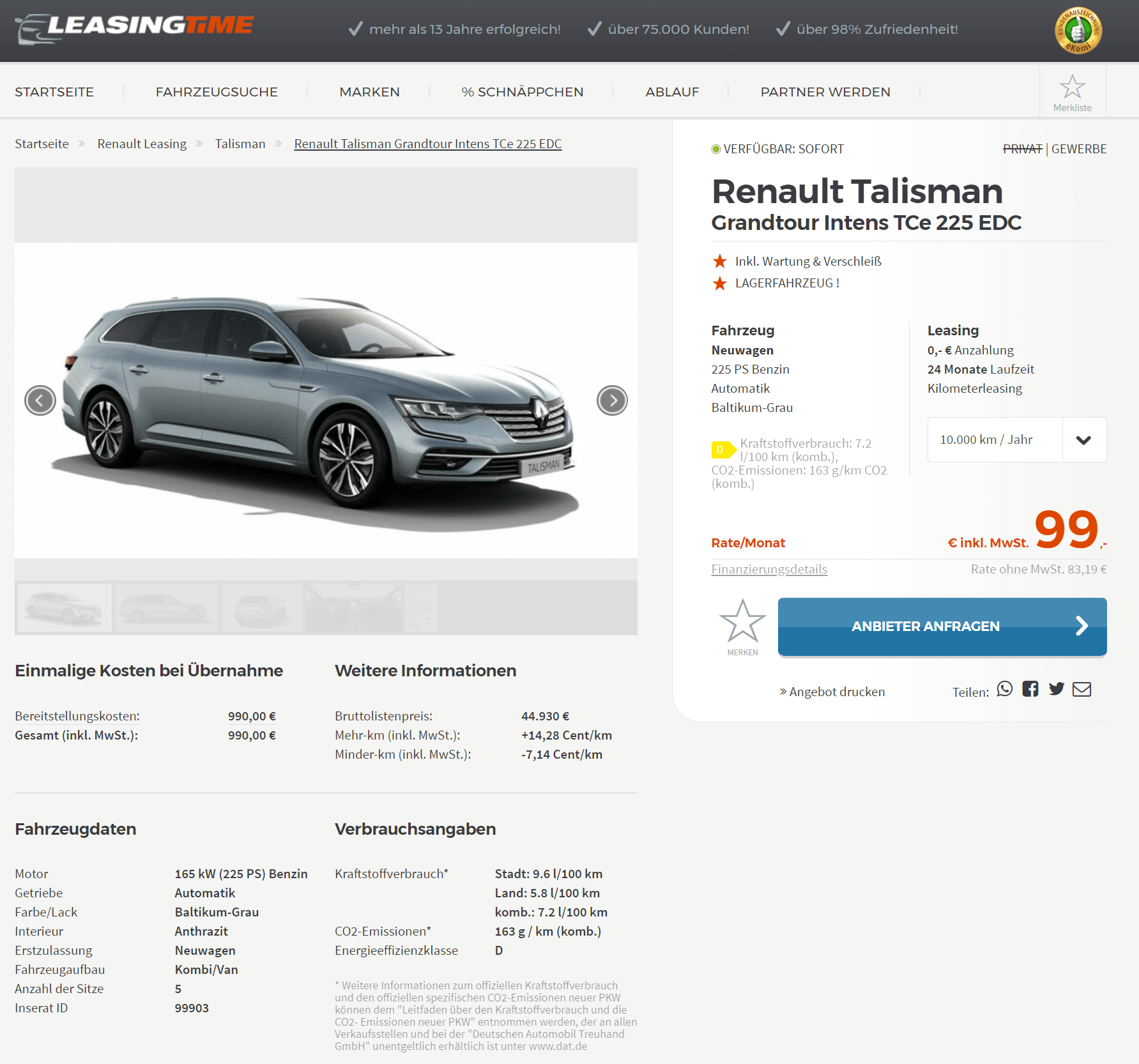The width and height of the screenshot is (1139, 1064).
Task: Click Renault Talisman Grandtour Intens breadcrumb
Action: pos(428,144)
